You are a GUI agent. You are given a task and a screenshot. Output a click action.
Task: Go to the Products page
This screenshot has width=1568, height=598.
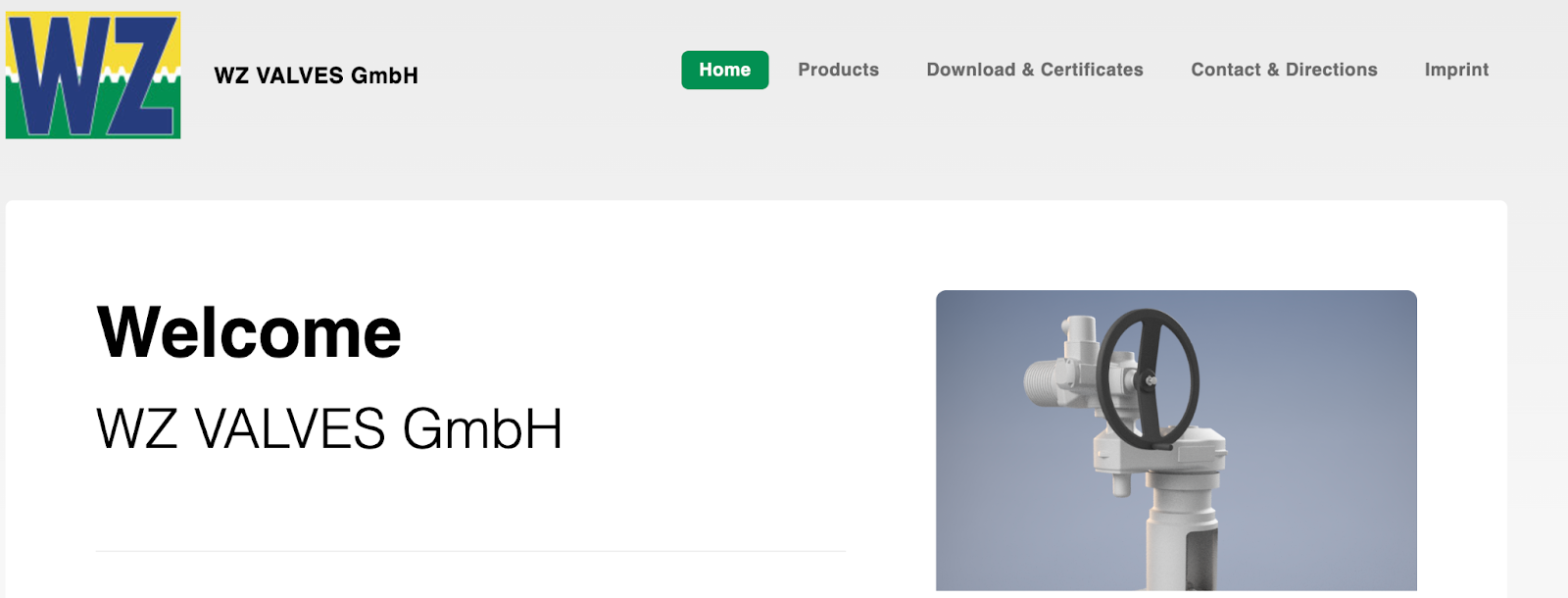(x=838, y=70)
